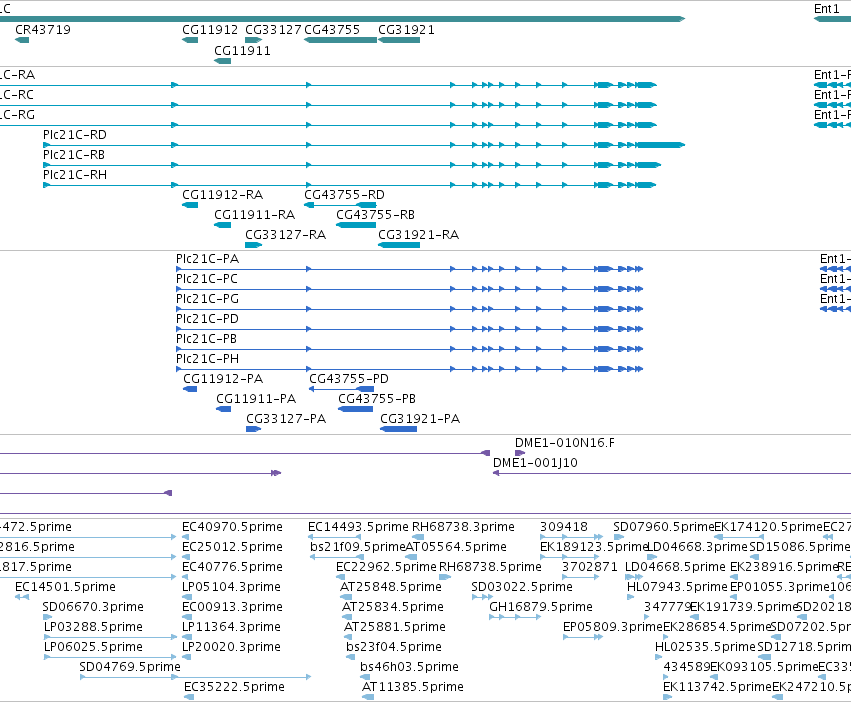Open the CG11911 gene label

[x=242, y=50]
